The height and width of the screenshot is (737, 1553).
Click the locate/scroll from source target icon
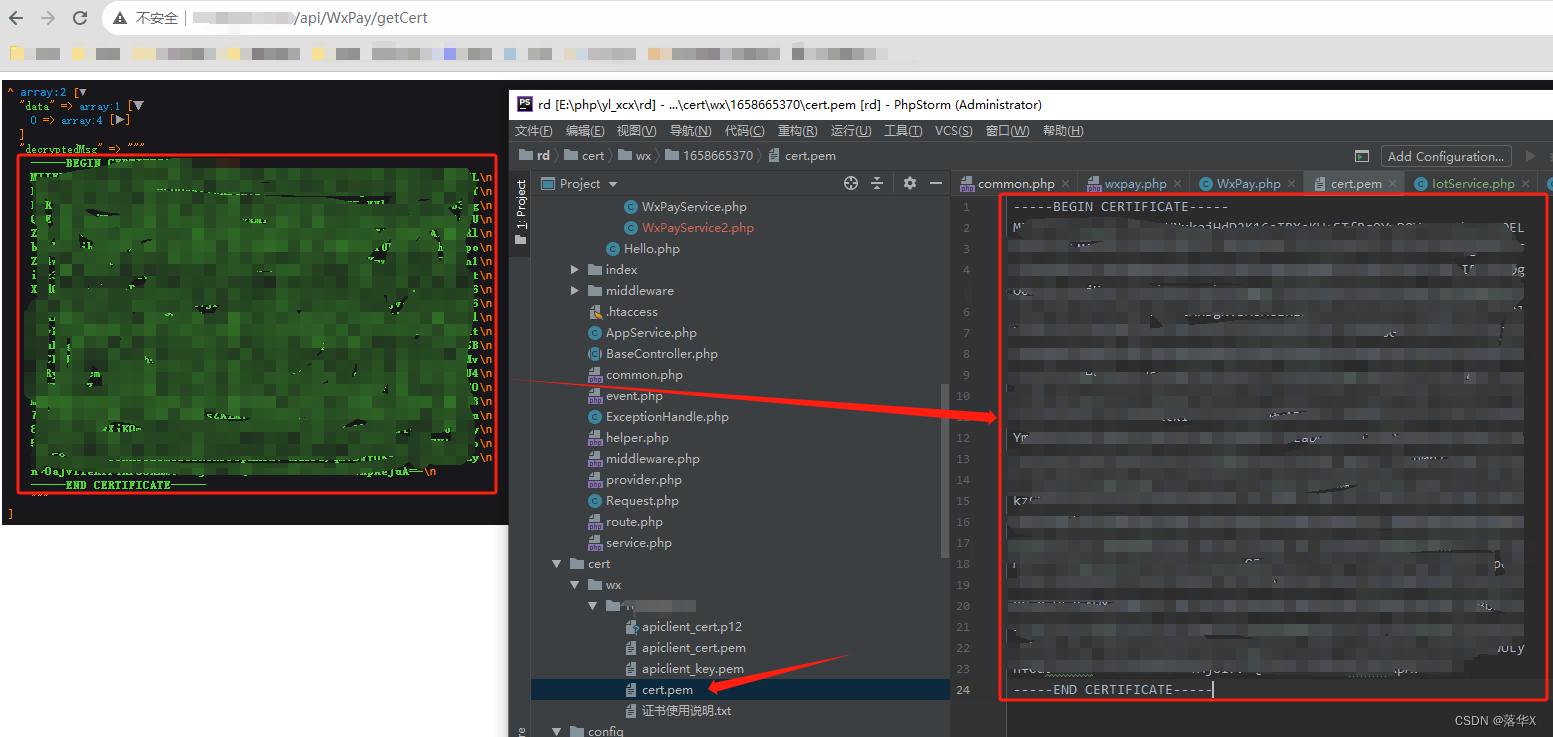(x=851, y=183)
